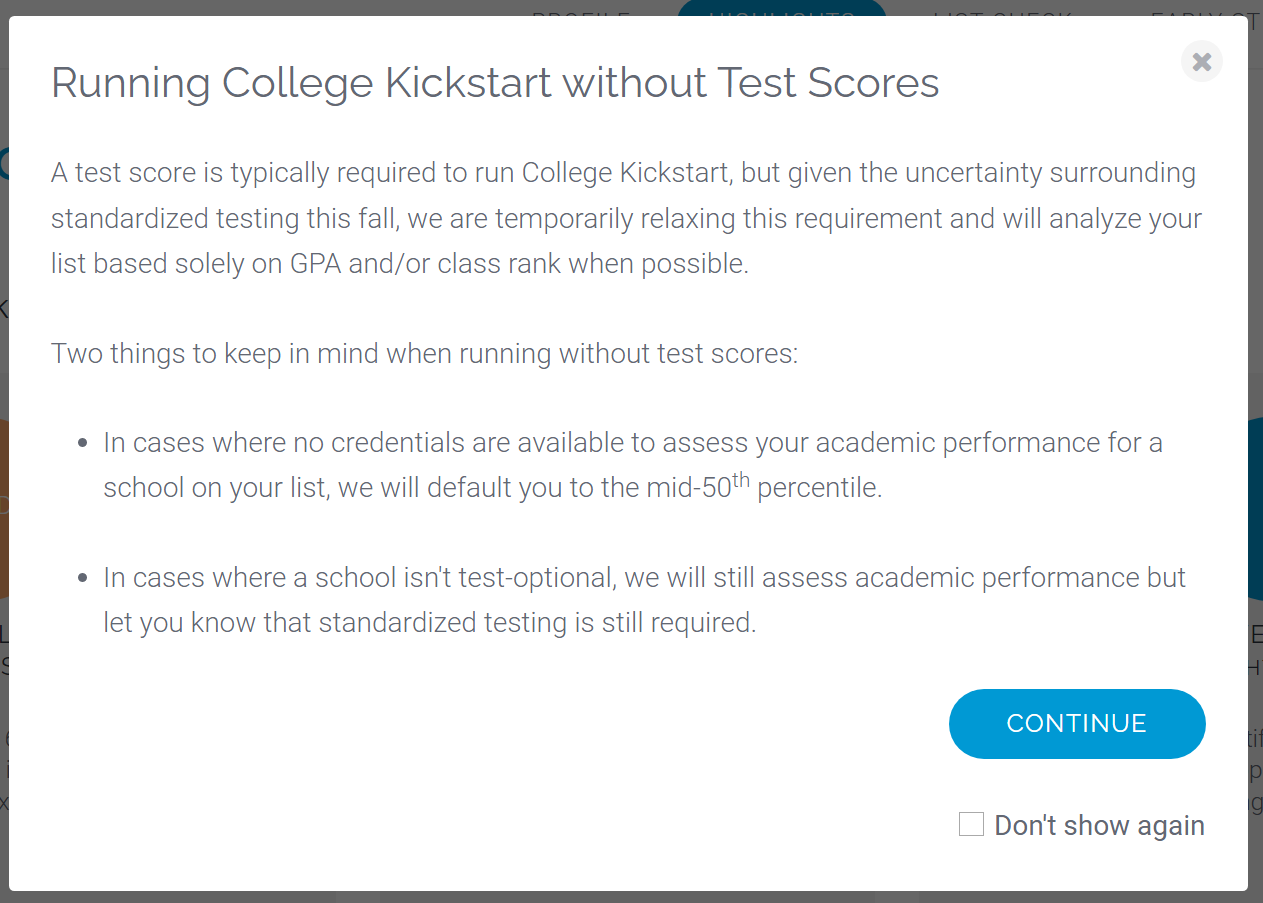Click the second bullet about test-optional schools
The height and width of the screenshot is (903, 1263).
point(644,600)
